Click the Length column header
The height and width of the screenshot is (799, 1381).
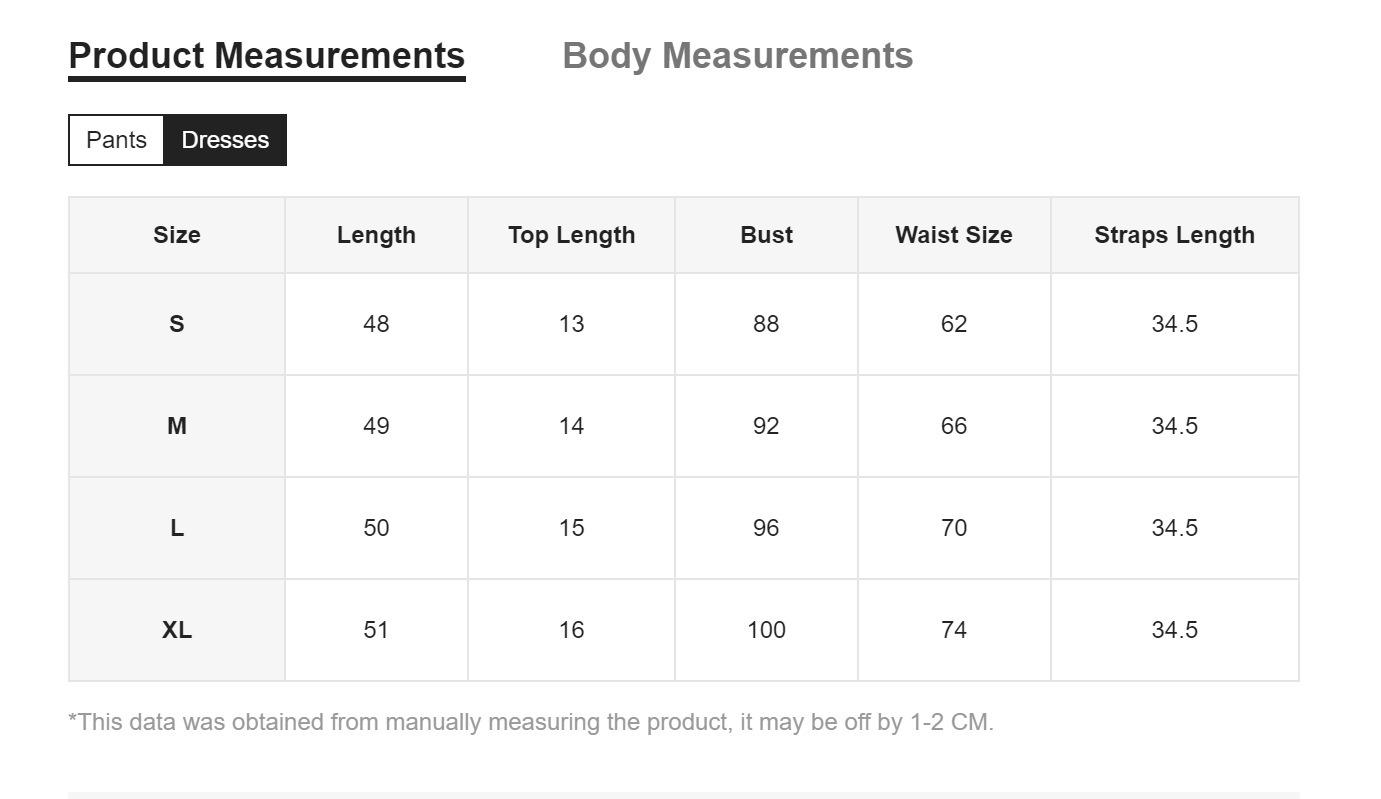(x=376, y=235)
